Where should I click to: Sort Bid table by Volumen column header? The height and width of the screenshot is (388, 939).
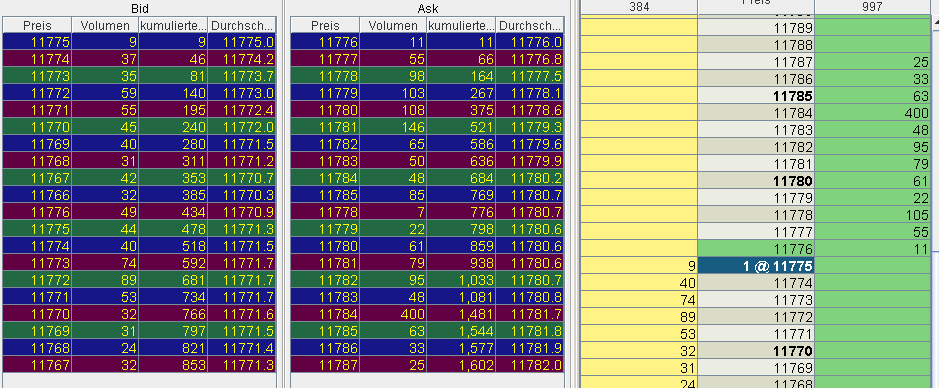105,25
